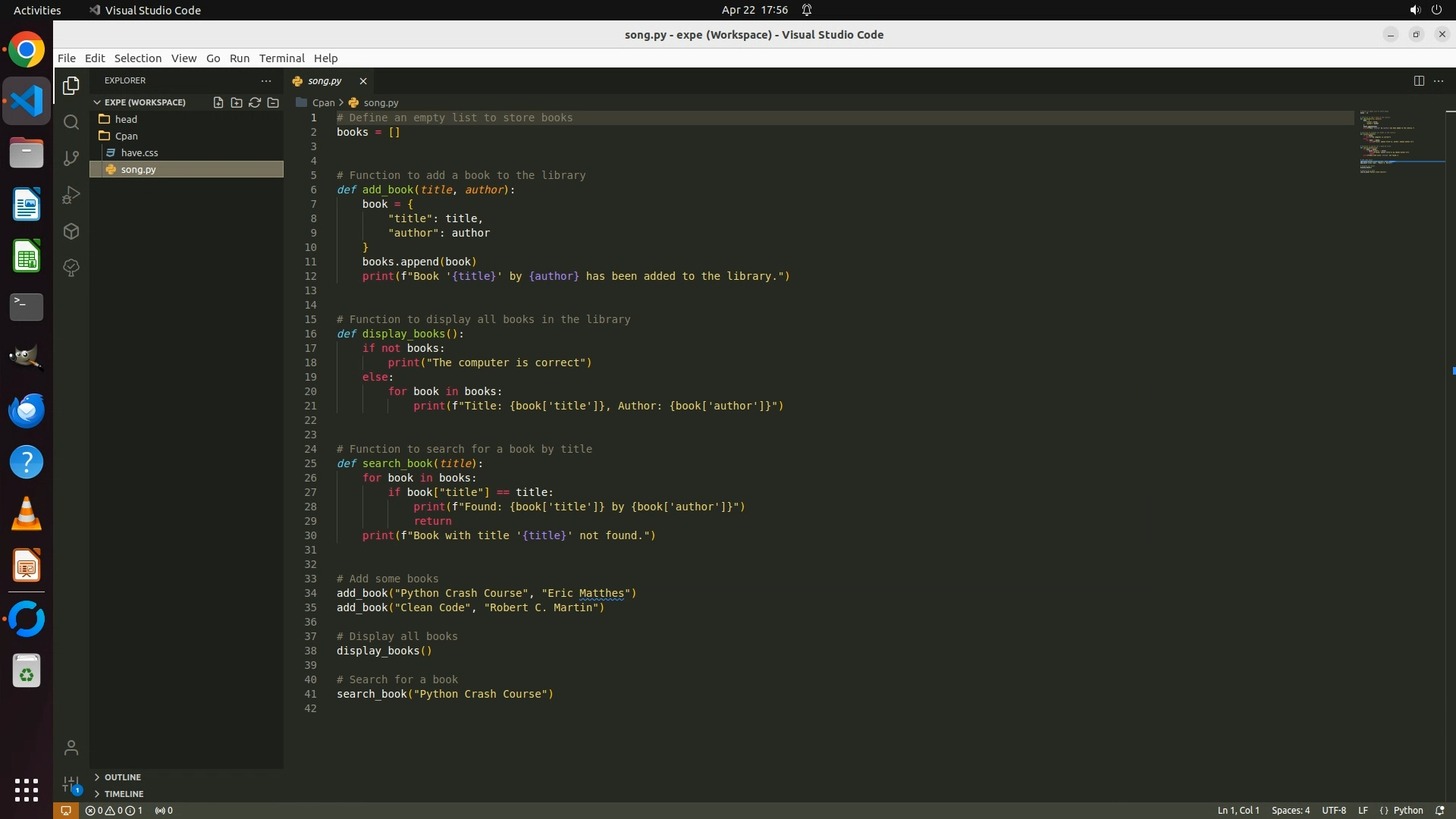Toggle the Explorer view icon

[x=71, y=86]
